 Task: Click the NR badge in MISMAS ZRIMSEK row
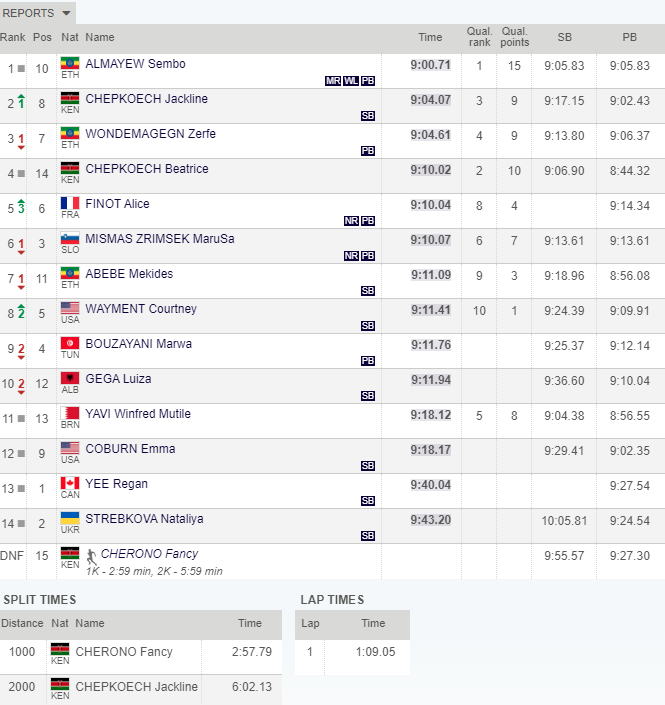(x=351, y=256)
